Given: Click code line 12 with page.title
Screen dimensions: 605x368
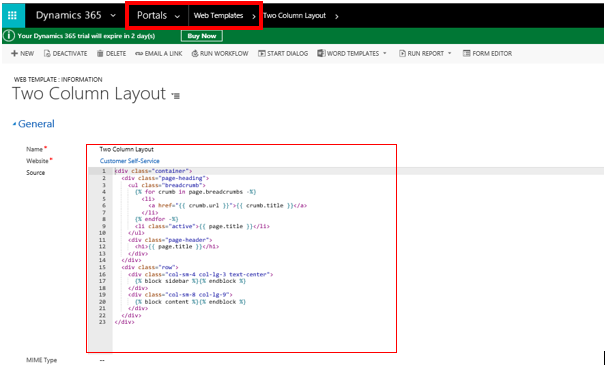Looking at the screenshot, I should pyautogui.click(x=177, y=246).
